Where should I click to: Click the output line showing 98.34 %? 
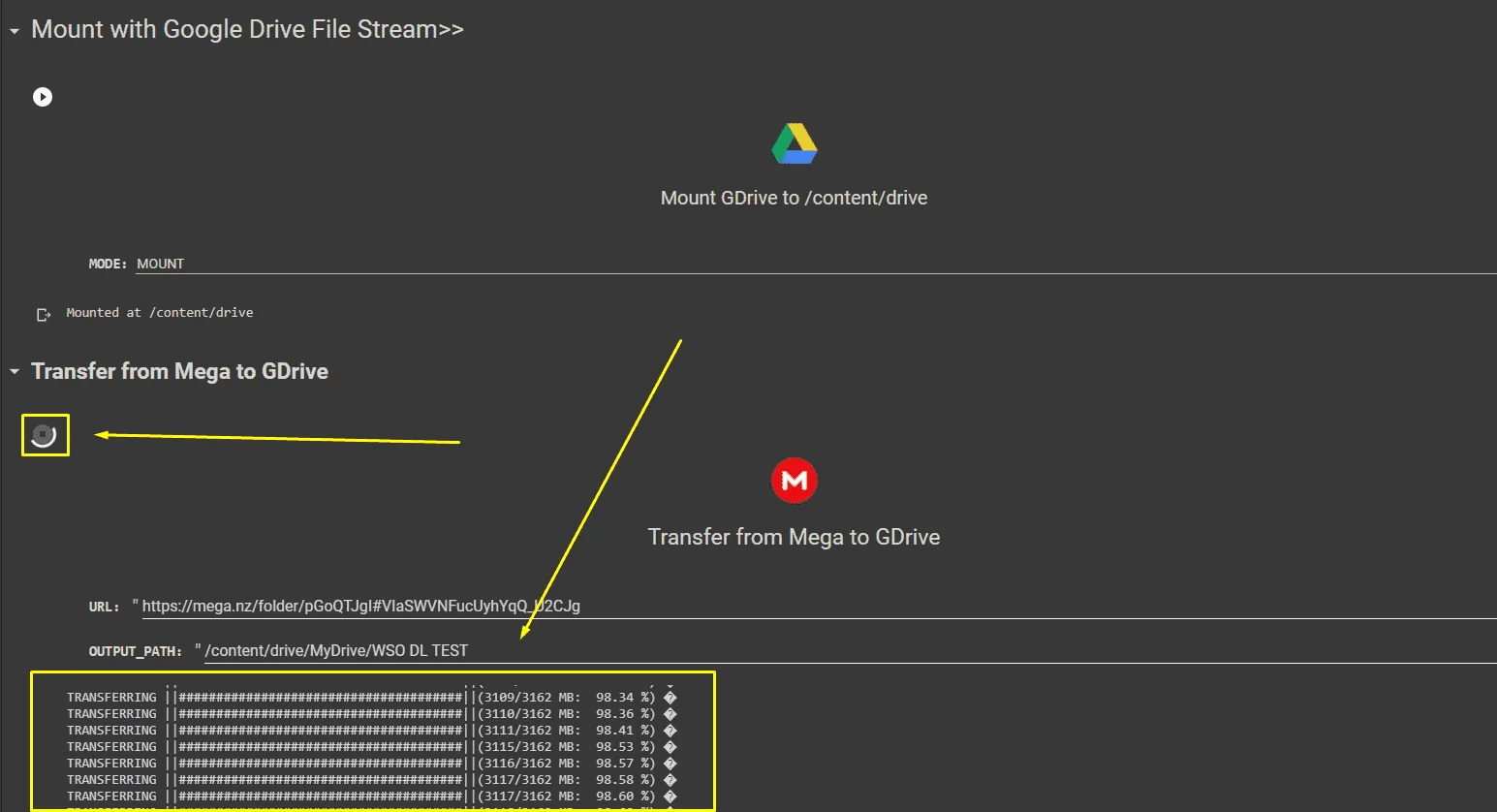372,698
